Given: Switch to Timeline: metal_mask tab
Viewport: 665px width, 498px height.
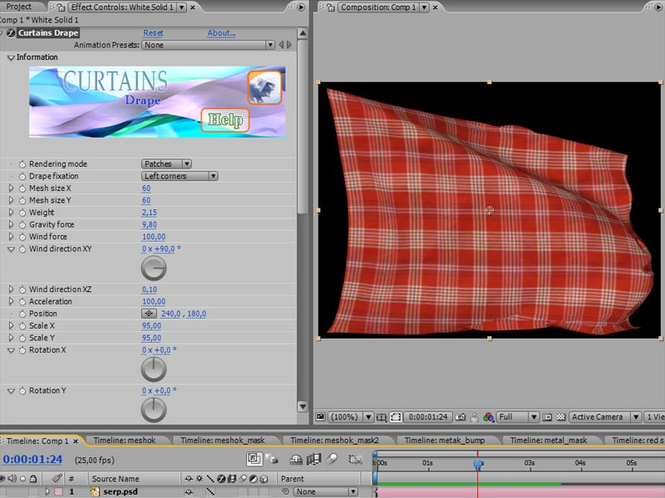Looking at the screenshot, I should [548, 441].
